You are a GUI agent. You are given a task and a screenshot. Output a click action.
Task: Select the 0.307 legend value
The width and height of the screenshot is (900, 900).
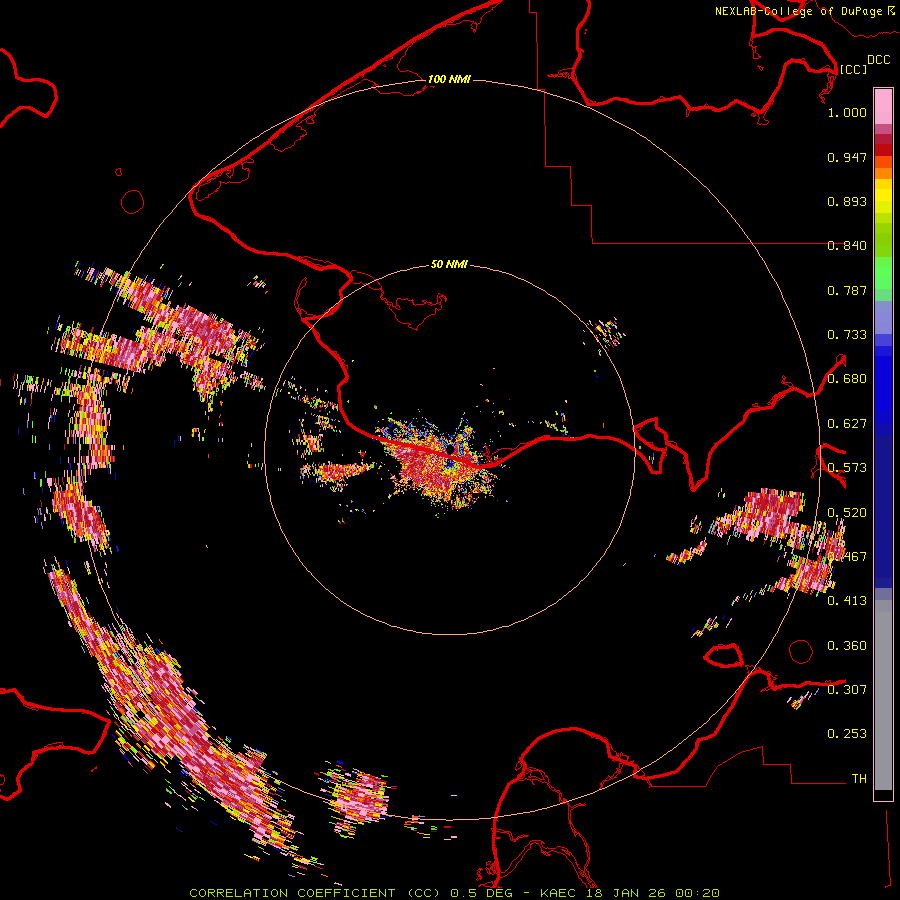[847, 690]
